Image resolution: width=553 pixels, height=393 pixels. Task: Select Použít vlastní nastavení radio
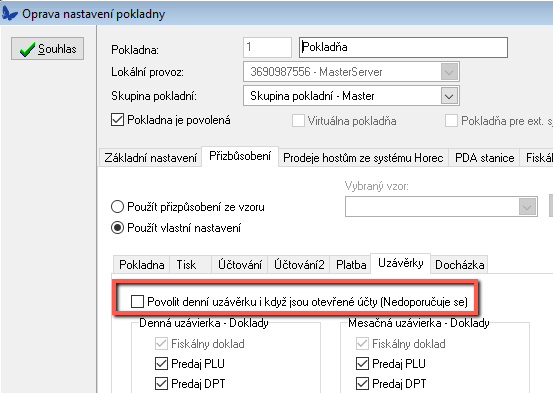[x=117, y=228]
